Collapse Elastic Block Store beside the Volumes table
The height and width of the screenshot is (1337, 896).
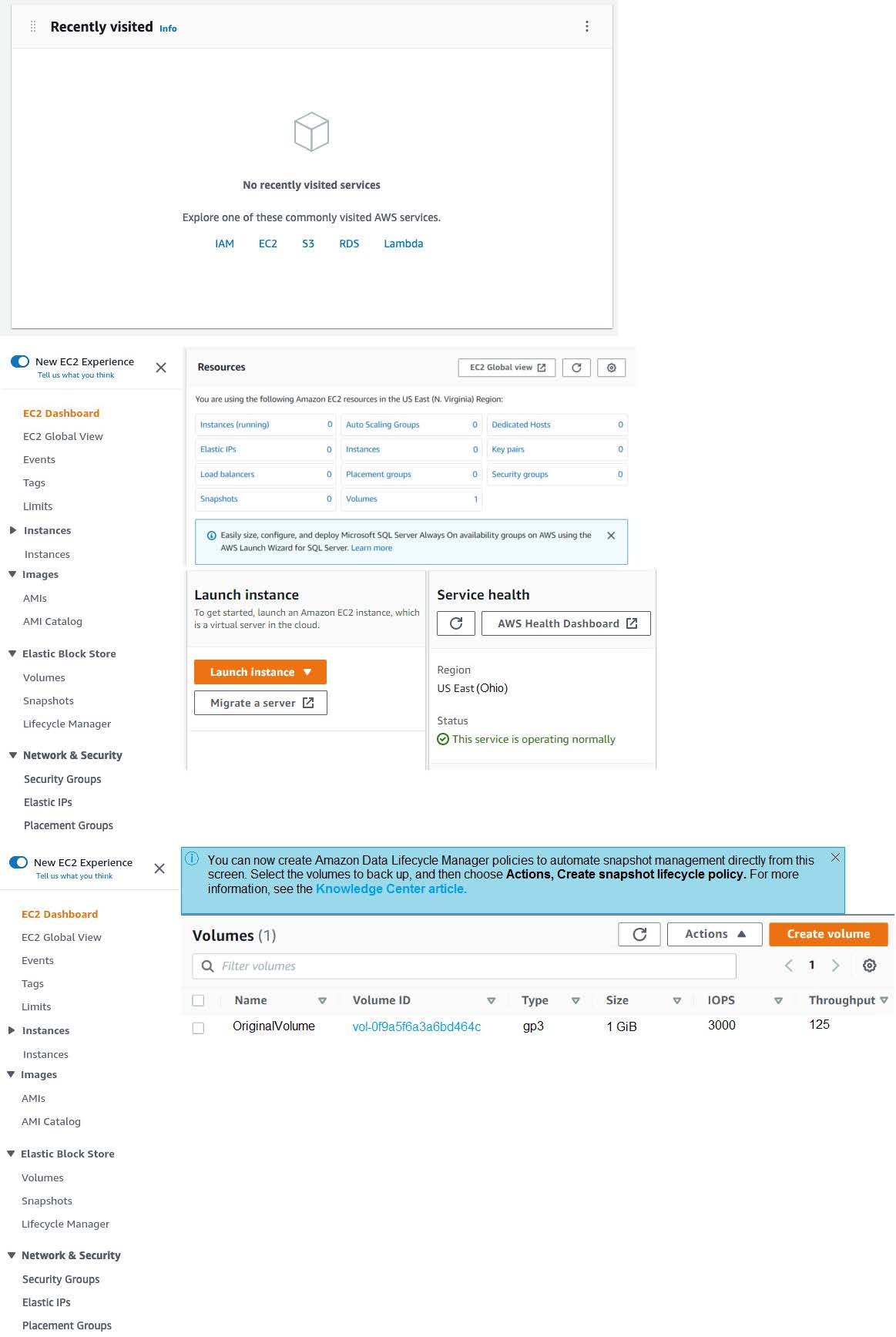[x=11, y=1154]
